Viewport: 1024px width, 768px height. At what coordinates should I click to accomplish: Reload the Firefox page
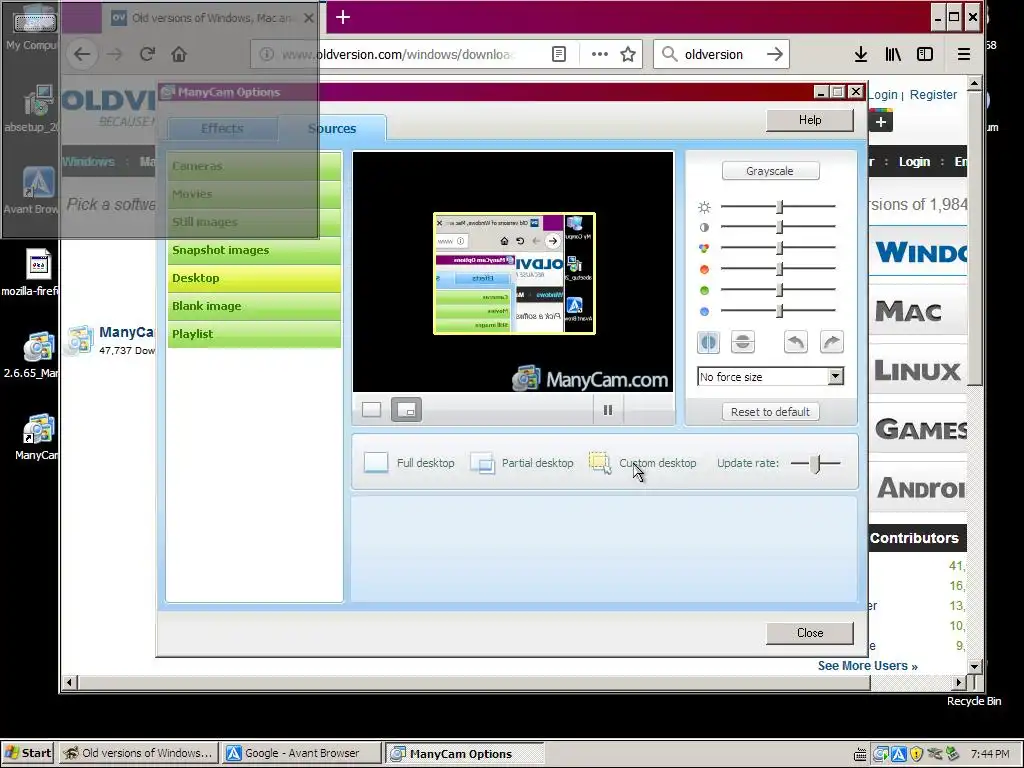click(x=147, y=54)
